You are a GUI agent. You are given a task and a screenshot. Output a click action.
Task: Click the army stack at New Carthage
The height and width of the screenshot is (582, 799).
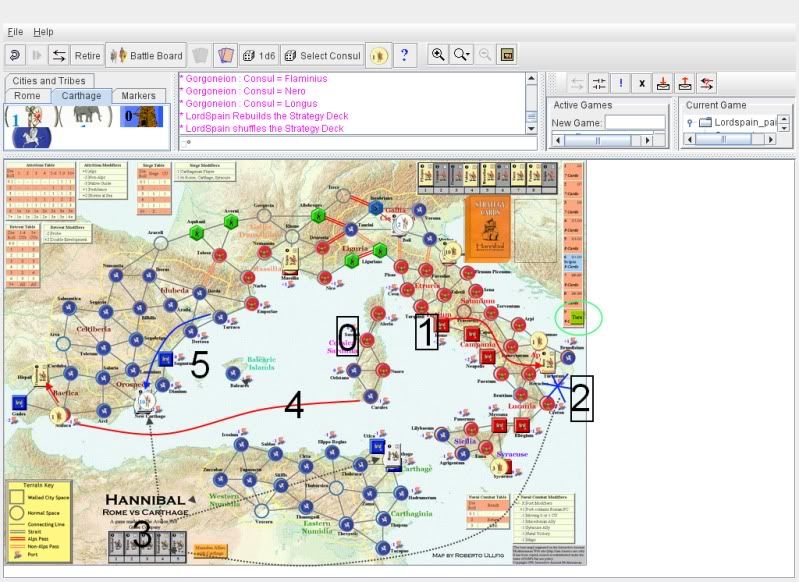[x=145, y=402]
